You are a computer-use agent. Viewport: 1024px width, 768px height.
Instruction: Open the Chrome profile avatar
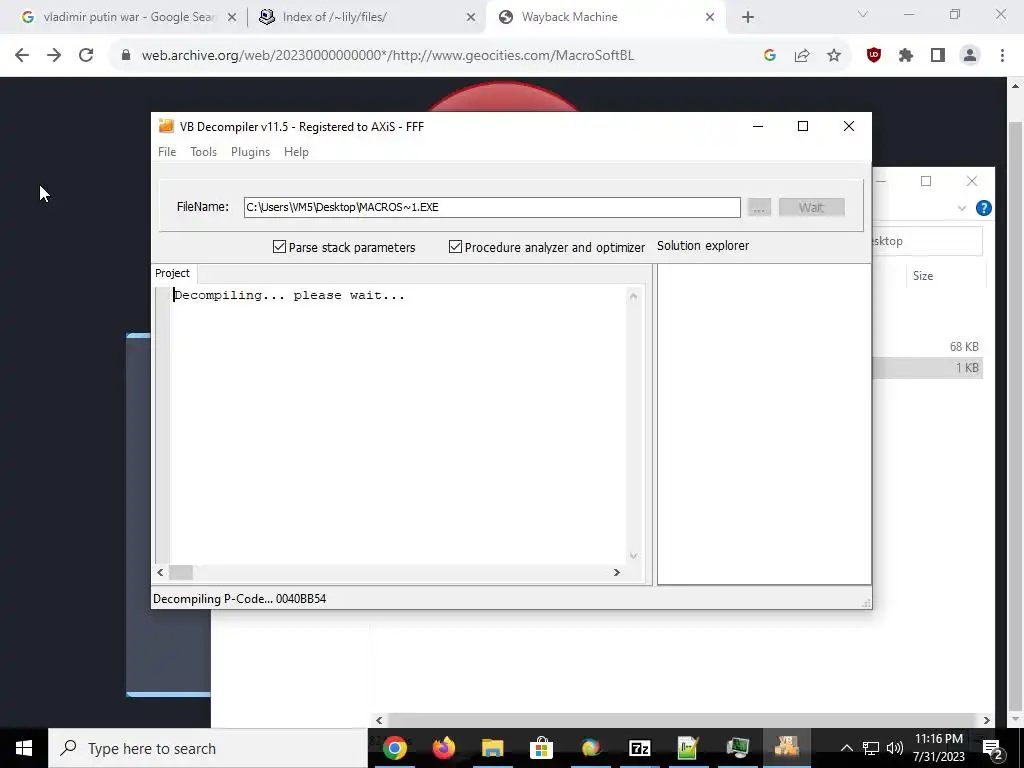tap(970, 56)
